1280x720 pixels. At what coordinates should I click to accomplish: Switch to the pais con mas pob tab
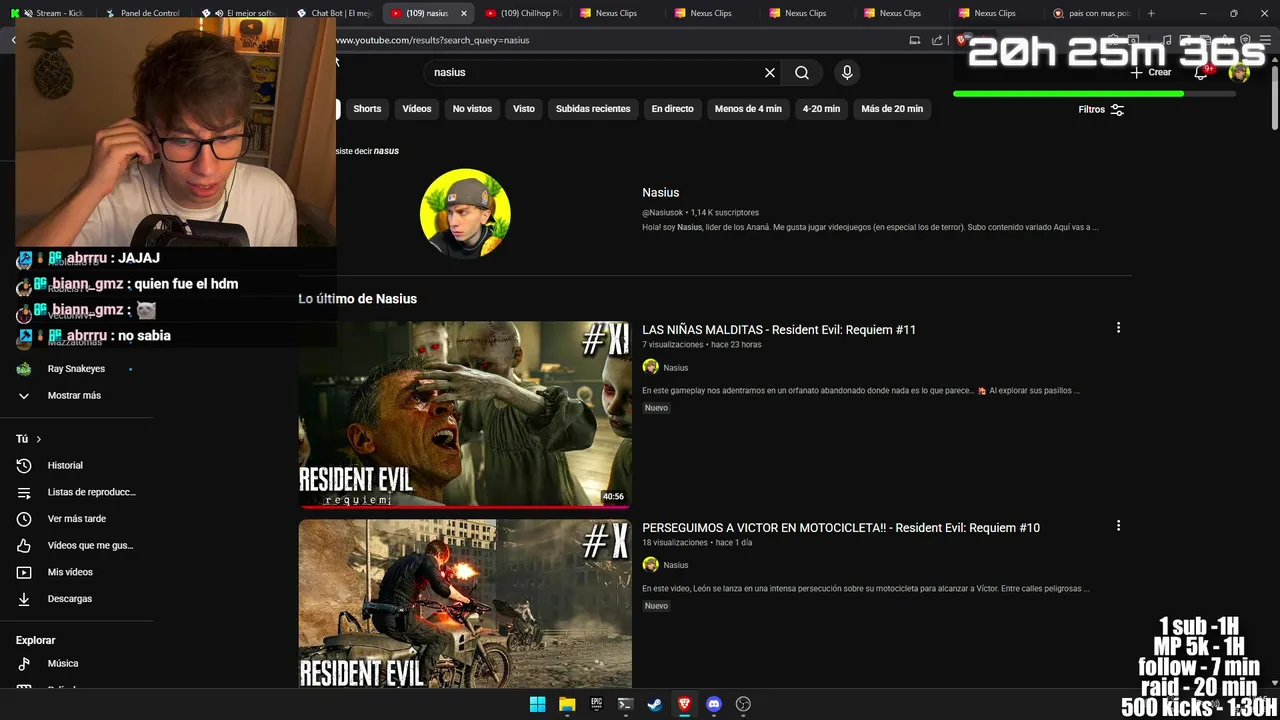(x=1091, y=13)
